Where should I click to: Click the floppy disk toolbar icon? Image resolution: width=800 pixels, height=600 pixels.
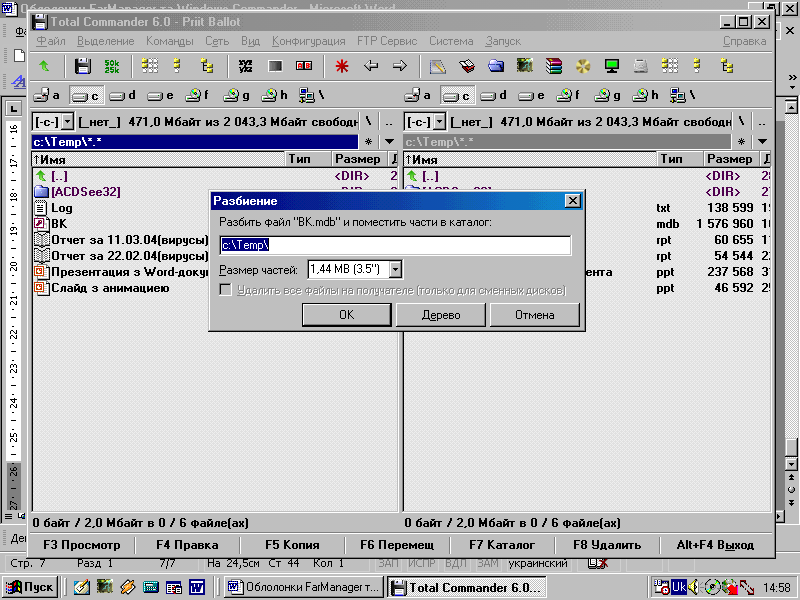pyautogui.click(x=82, y=66)
